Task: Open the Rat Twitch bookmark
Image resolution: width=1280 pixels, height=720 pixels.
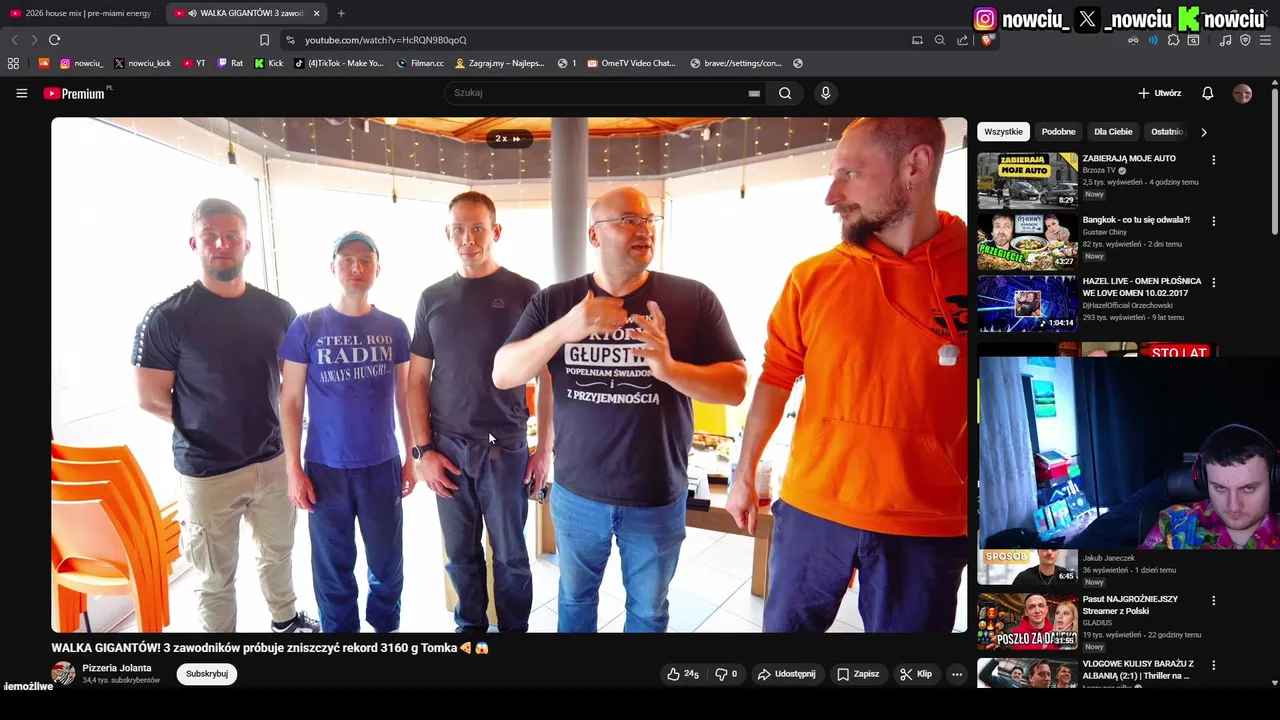Action: pos(230,63)
